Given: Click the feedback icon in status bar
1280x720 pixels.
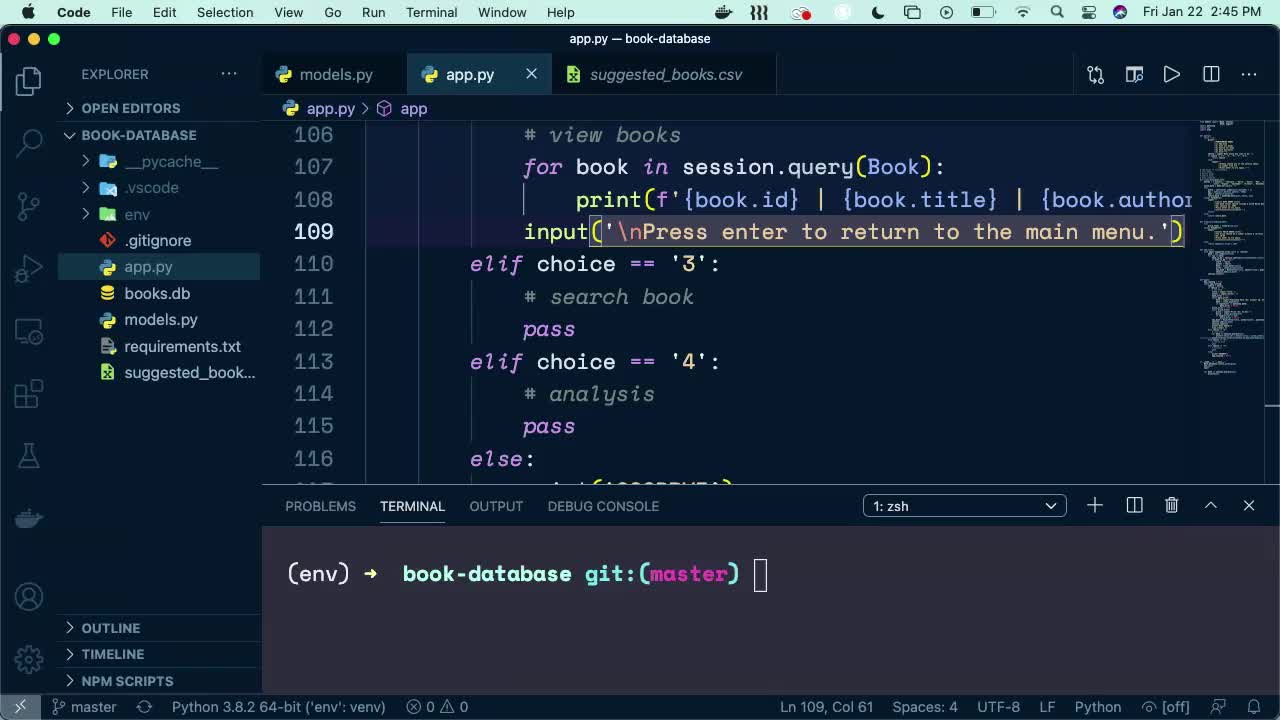Looking at the screenshot, I should [1220, 707].
